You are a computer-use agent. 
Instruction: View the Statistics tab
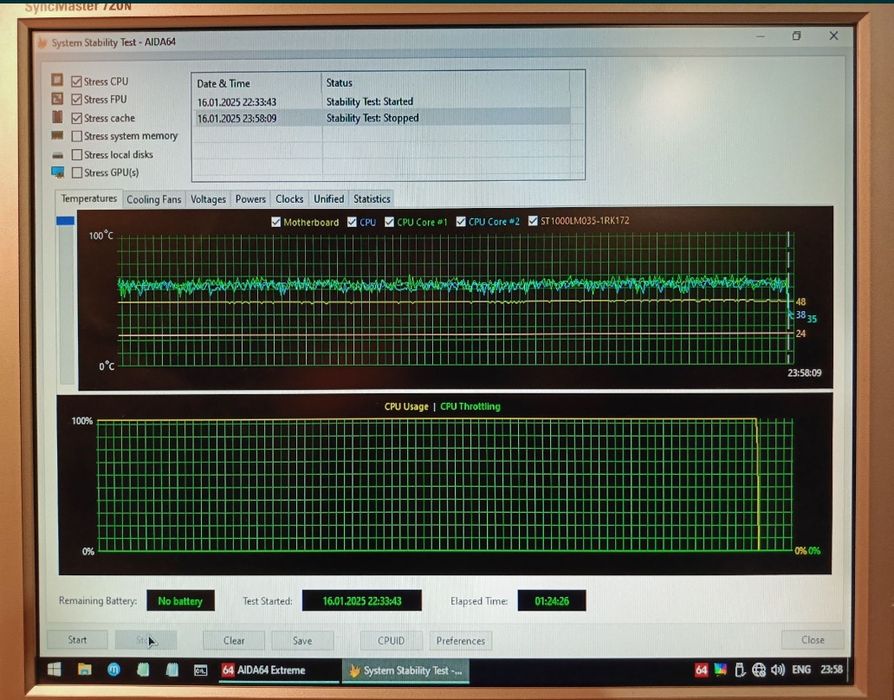pos(372,199)
